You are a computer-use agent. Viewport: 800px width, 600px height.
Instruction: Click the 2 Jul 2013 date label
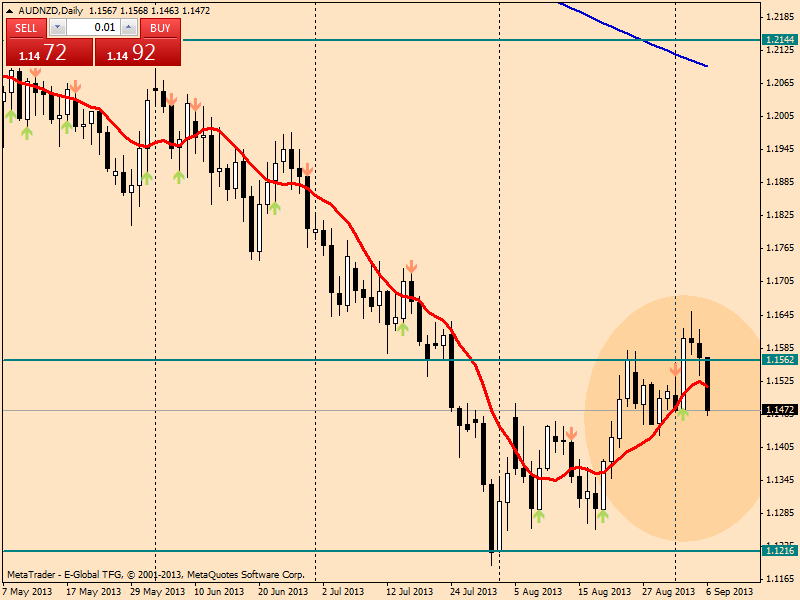(x=343, y=592)
